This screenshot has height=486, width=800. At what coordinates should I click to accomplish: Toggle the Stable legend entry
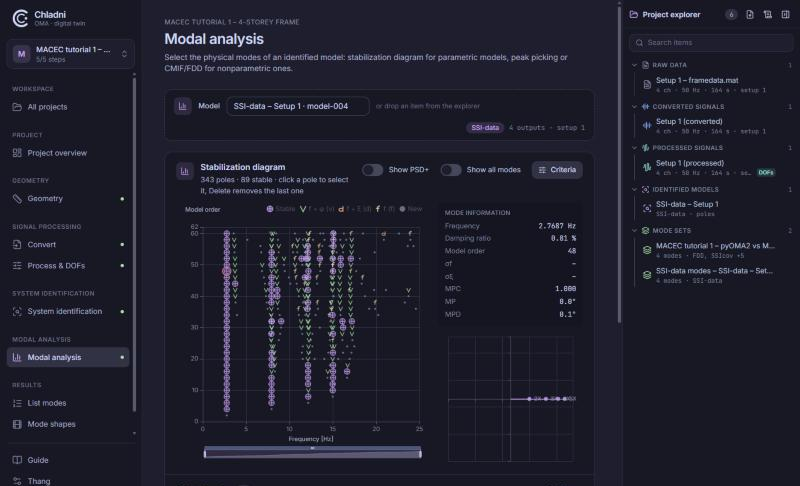point(281,209)
